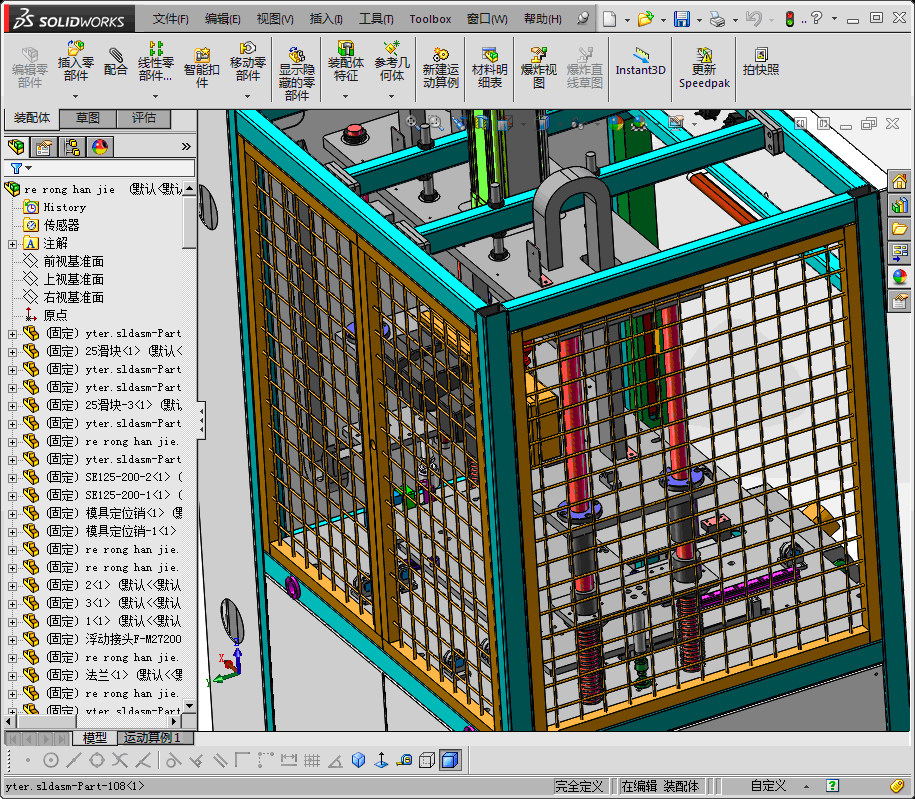Screen dimensions: 915x799
Task: Expand the 25滑块<1> component node
Action: pos(12,352)
